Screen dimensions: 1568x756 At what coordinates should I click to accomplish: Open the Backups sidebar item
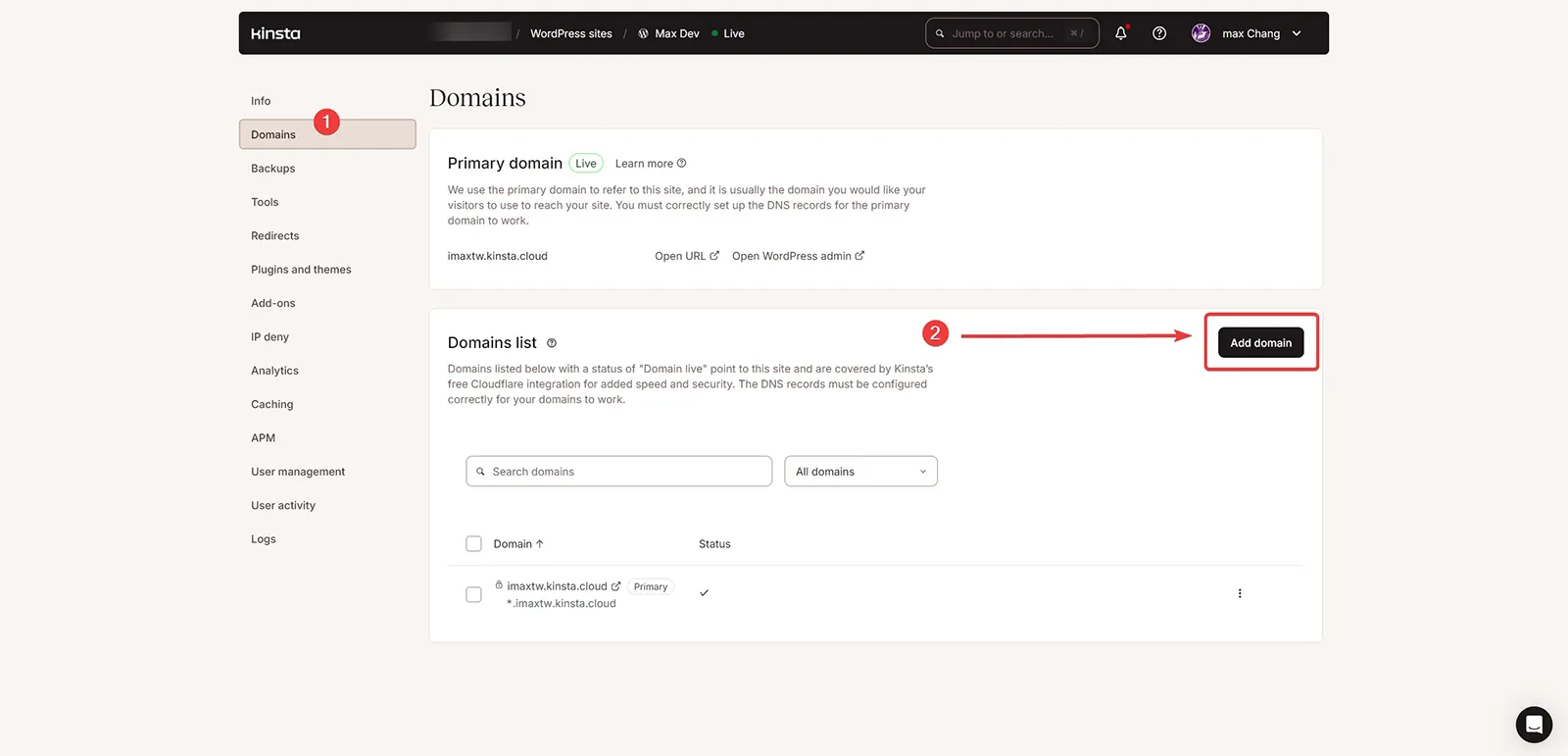click(x=273, y=169)
